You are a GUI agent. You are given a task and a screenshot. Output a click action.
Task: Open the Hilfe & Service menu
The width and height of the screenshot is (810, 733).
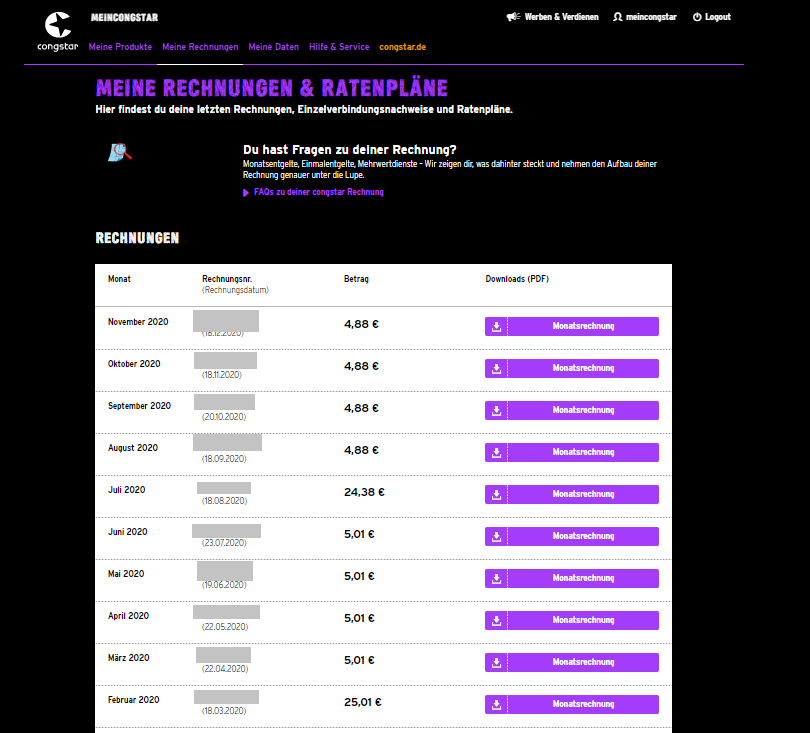click(339, 47)
